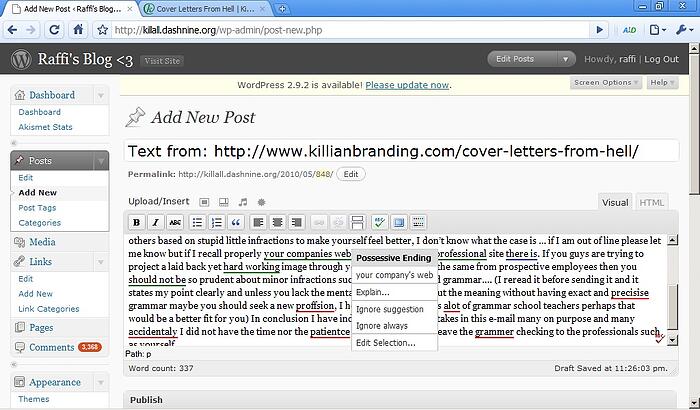Switch to the HTML editor tab
Viewport: 700px width, 410px height.
pyautogui.click(x=651, y=202)
